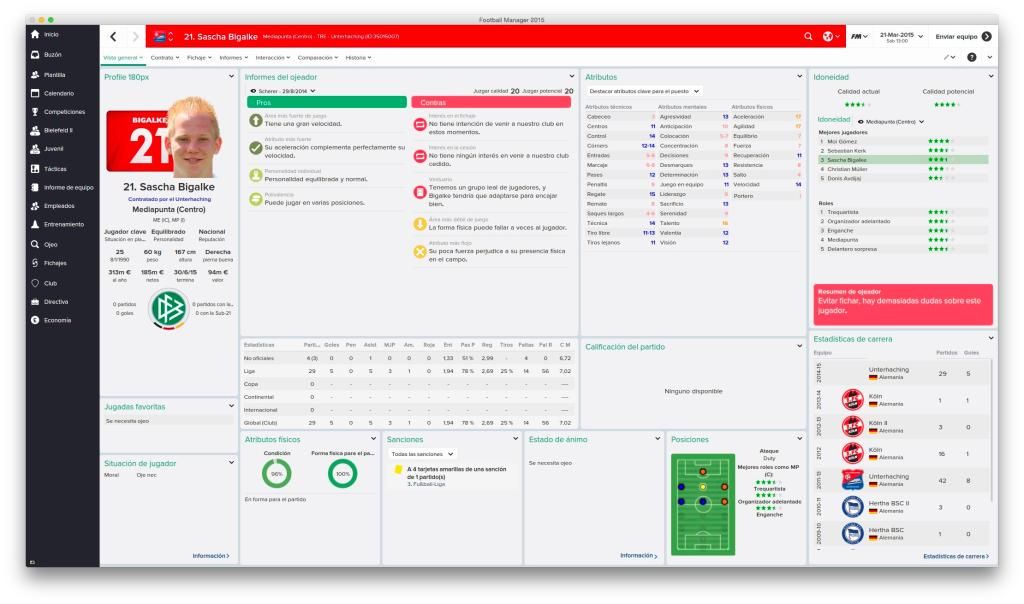Open the Estadísticas de carrera link
Image resolution: width=1024 pixels, height=604 pixels.
pos(956,556)
